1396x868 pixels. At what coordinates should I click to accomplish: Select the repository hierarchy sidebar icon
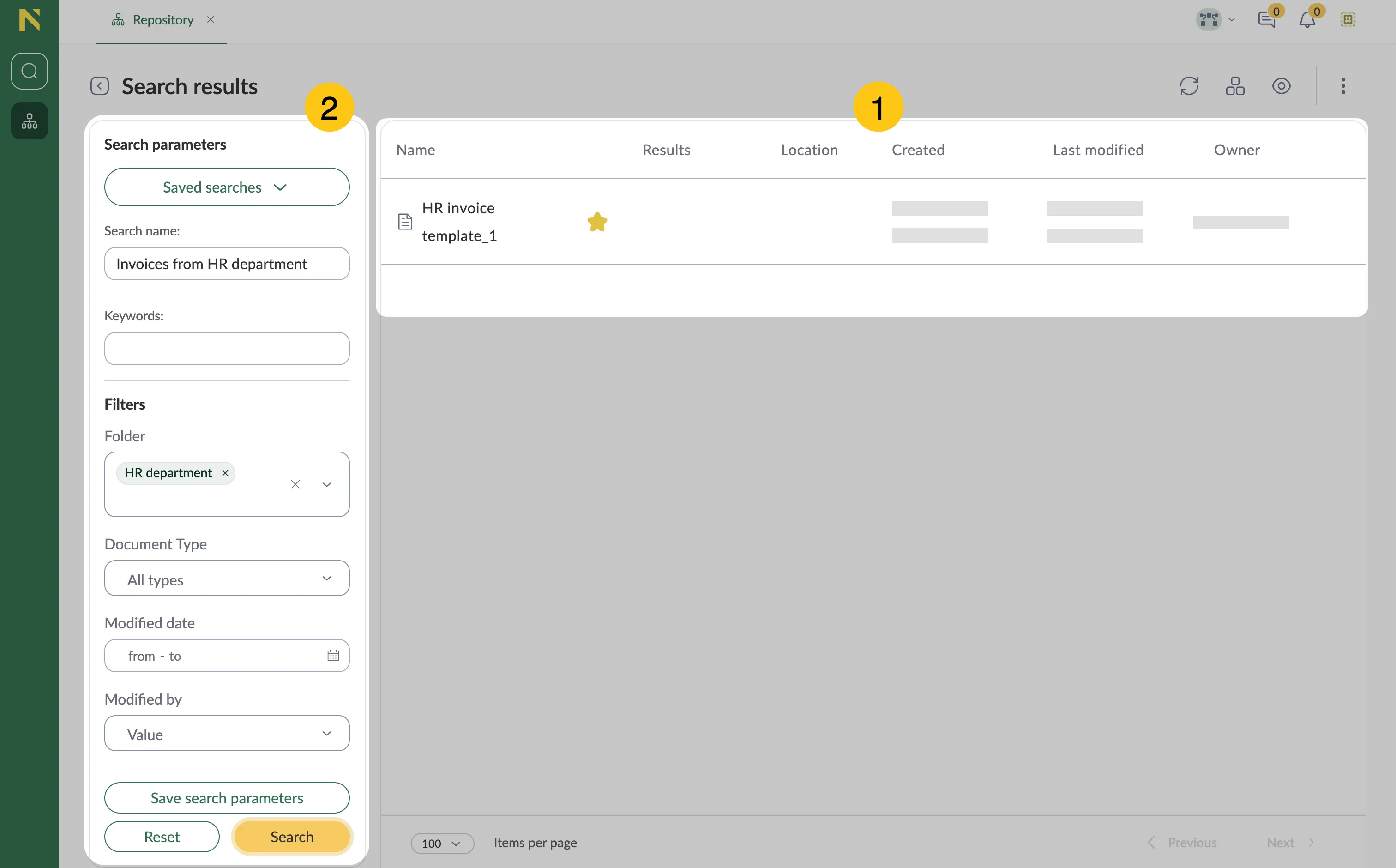point(29,121)
